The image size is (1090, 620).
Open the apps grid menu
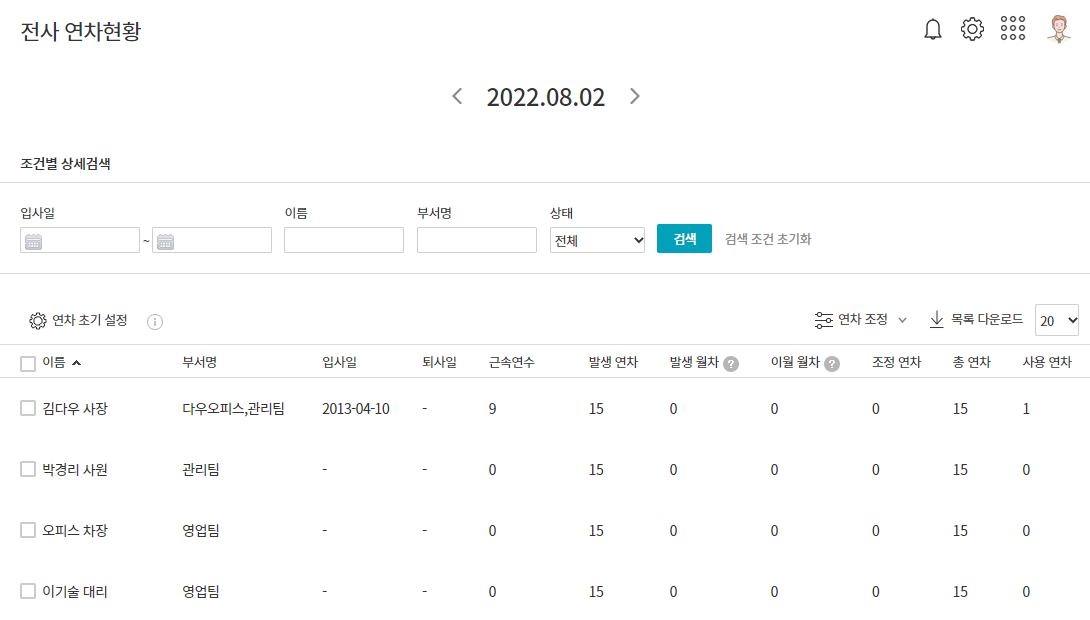pos(1013,28)
